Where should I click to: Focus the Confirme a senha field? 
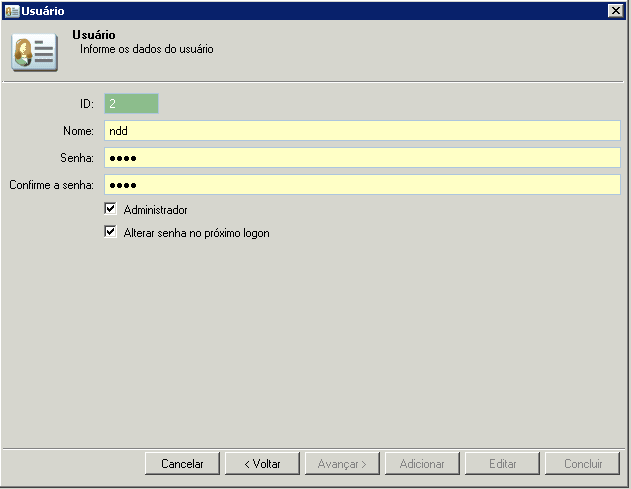point(362,185)
